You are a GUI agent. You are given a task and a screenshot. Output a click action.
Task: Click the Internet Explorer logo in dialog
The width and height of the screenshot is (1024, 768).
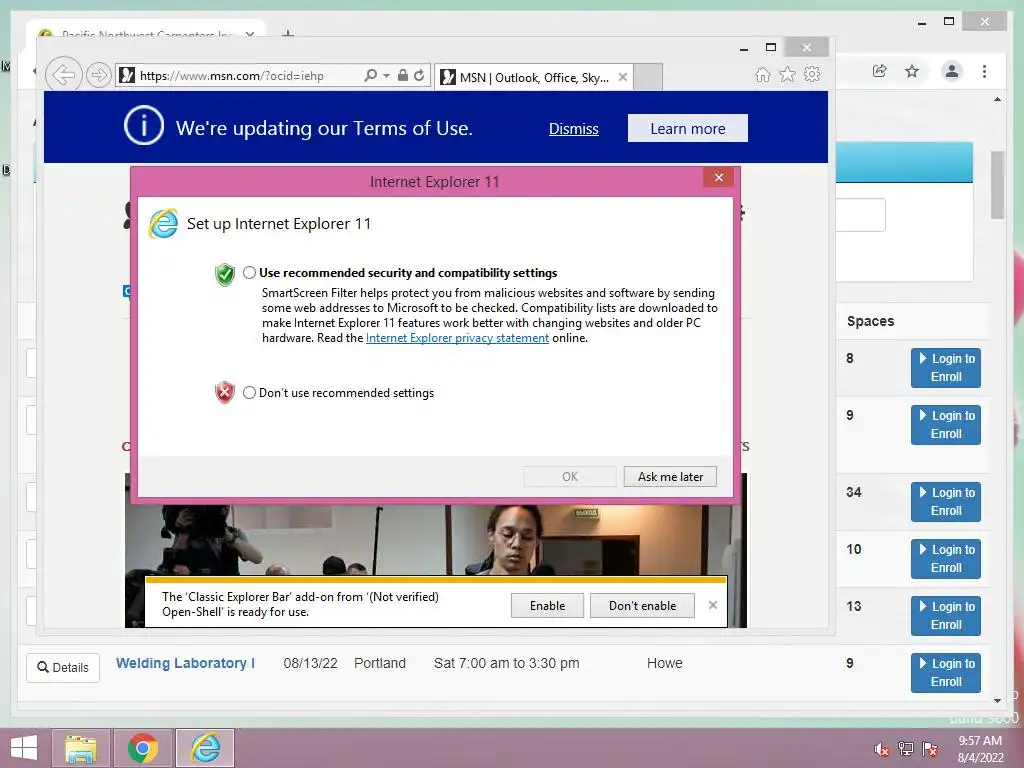[x=163, y=224]
